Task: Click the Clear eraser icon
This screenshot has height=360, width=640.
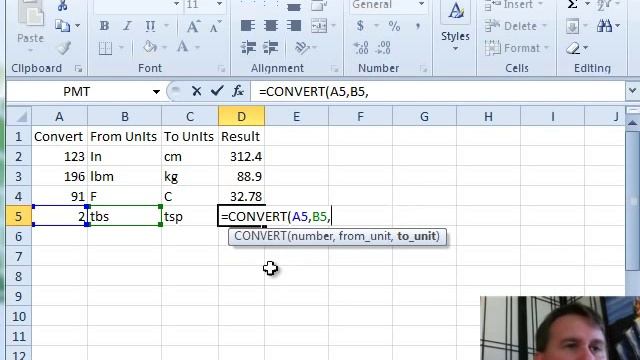Action: pos(573,49)
